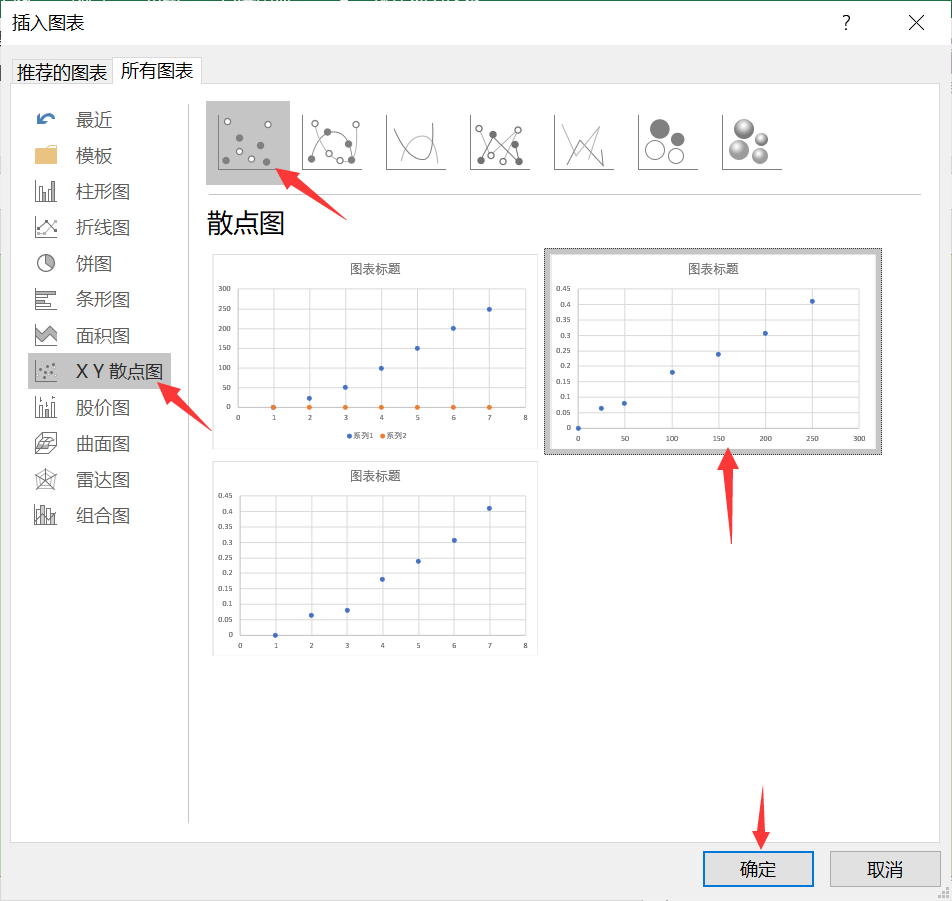952x901 pixels.
Task: Select 组合图 chart category
Action: [99, 515]
